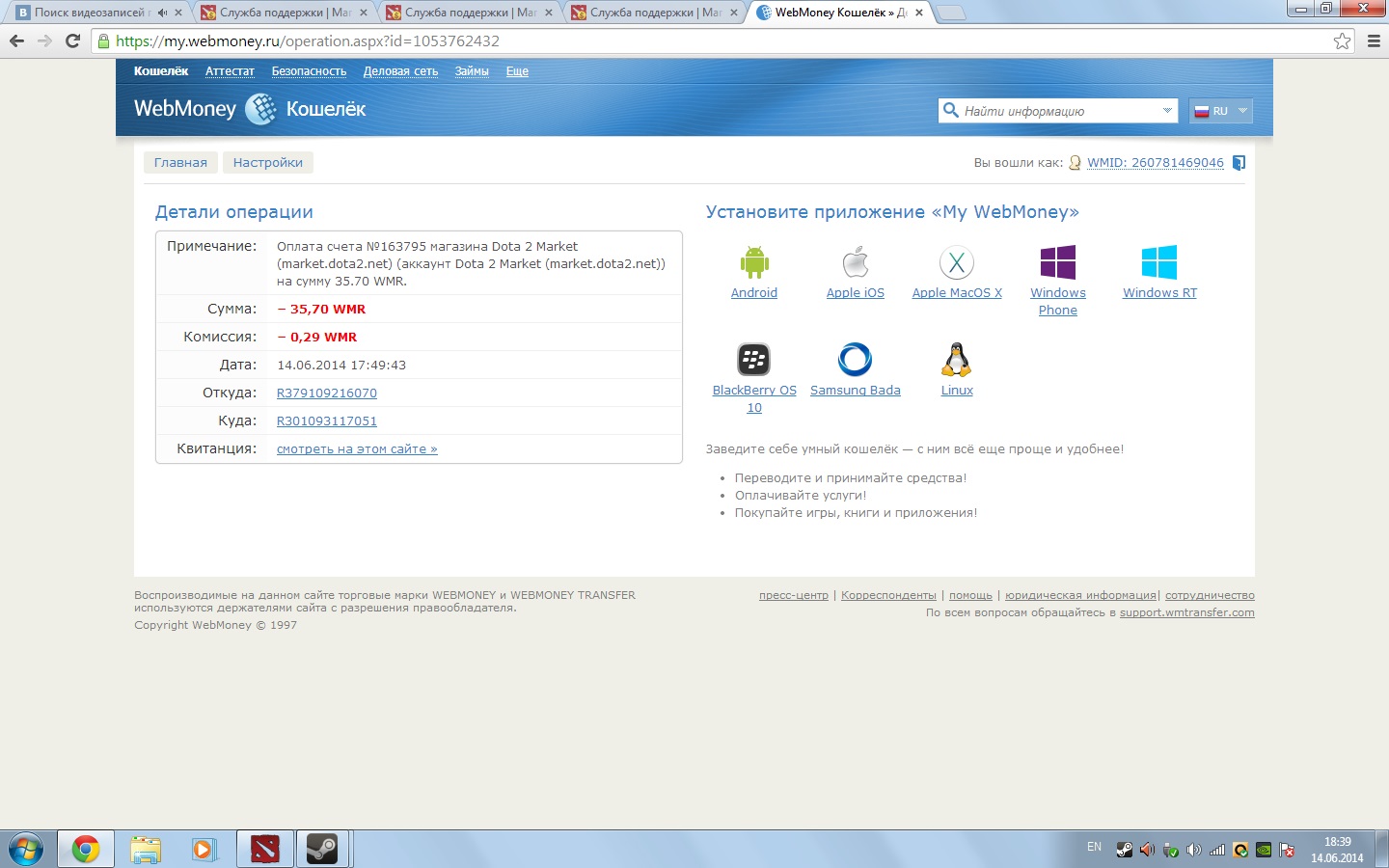Click the Windows Phone text link
Image resolution: width=1389 pixels, height=868 pixels.
click(1058, 302)
